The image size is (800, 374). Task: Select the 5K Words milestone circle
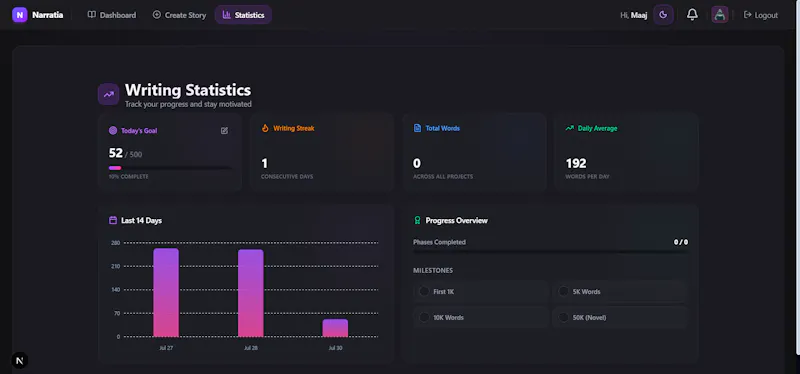[x=563, y=291]
